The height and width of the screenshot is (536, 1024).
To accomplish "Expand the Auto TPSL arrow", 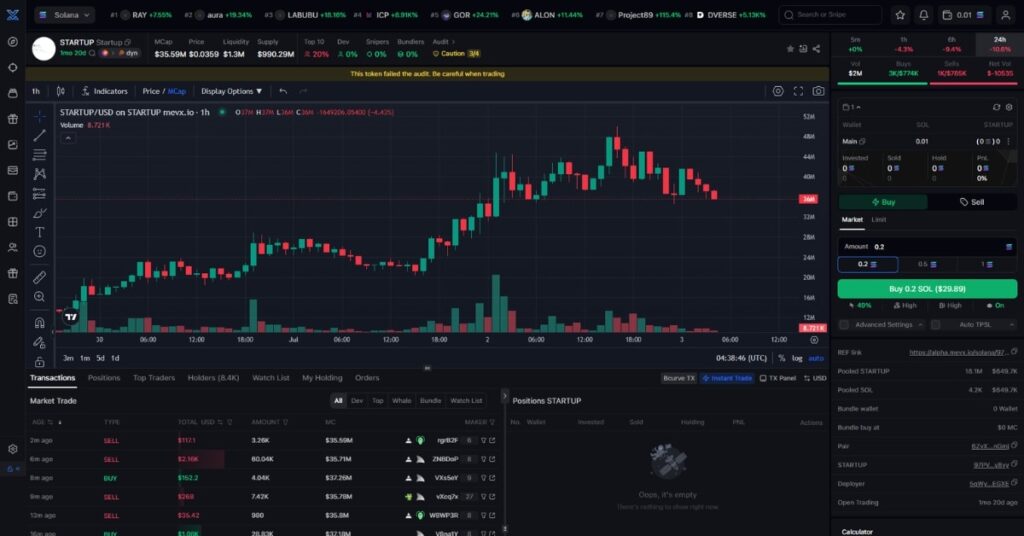I will tap(1012, 324).
